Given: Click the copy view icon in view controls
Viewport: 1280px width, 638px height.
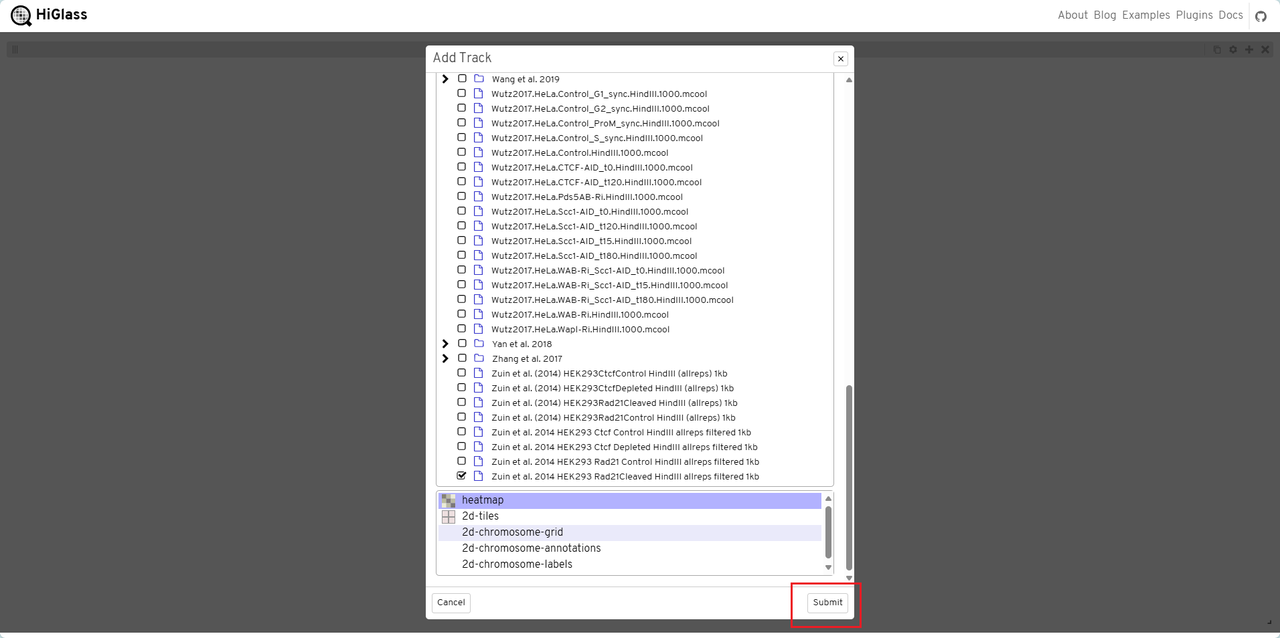Looking at the screenshot, I should [1216, 49].
